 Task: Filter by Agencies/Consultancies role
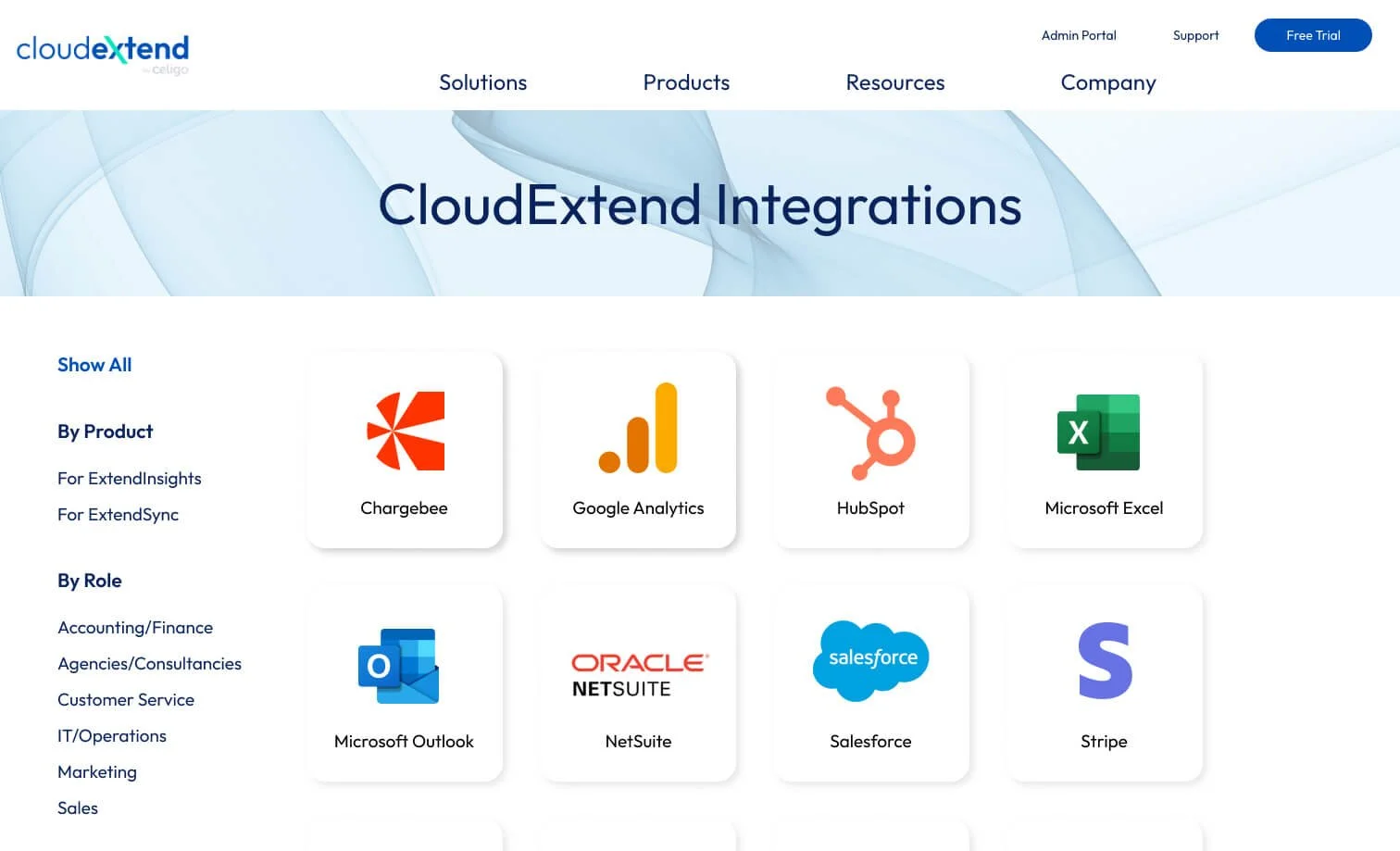point(149,664)
